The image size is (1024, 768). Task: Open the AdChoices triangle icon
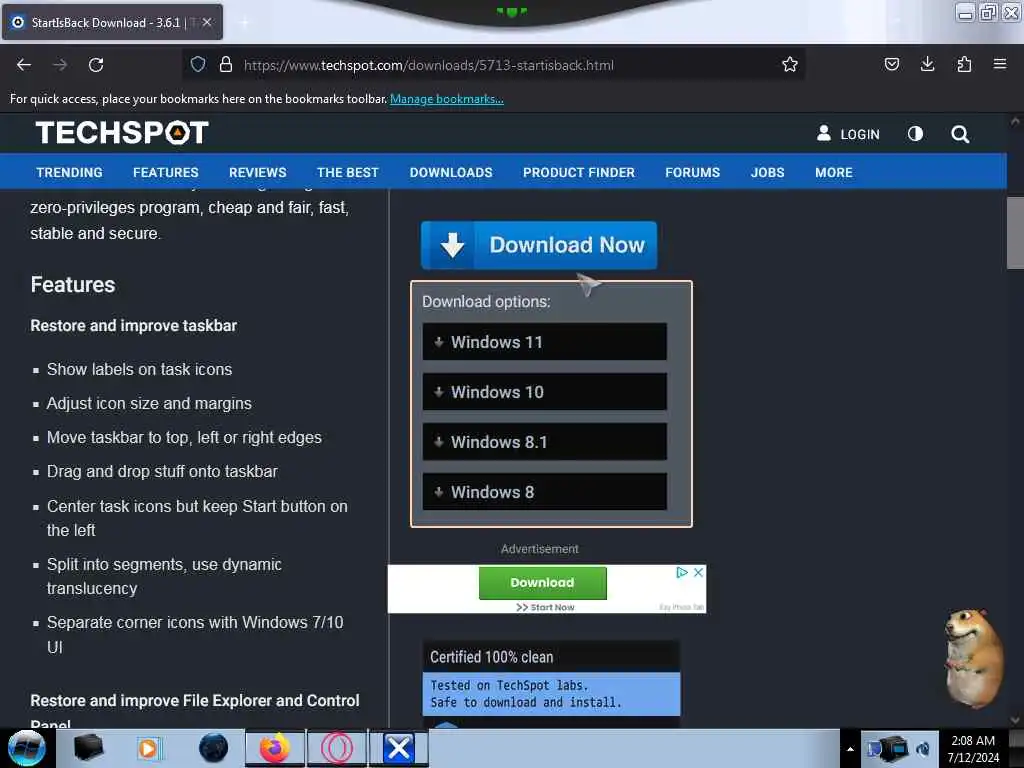coord(682,572)
